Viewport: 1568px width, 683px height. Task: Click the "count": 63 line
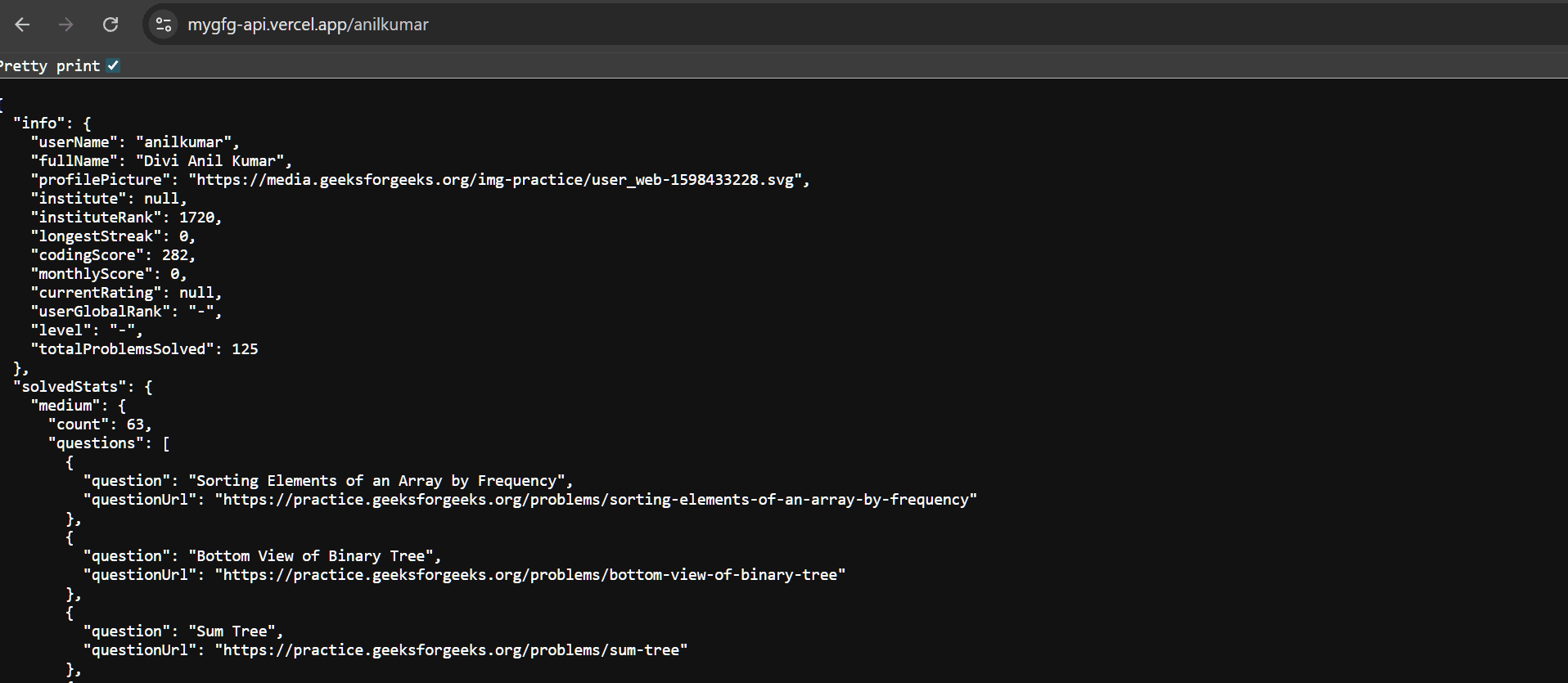(100, 425)
